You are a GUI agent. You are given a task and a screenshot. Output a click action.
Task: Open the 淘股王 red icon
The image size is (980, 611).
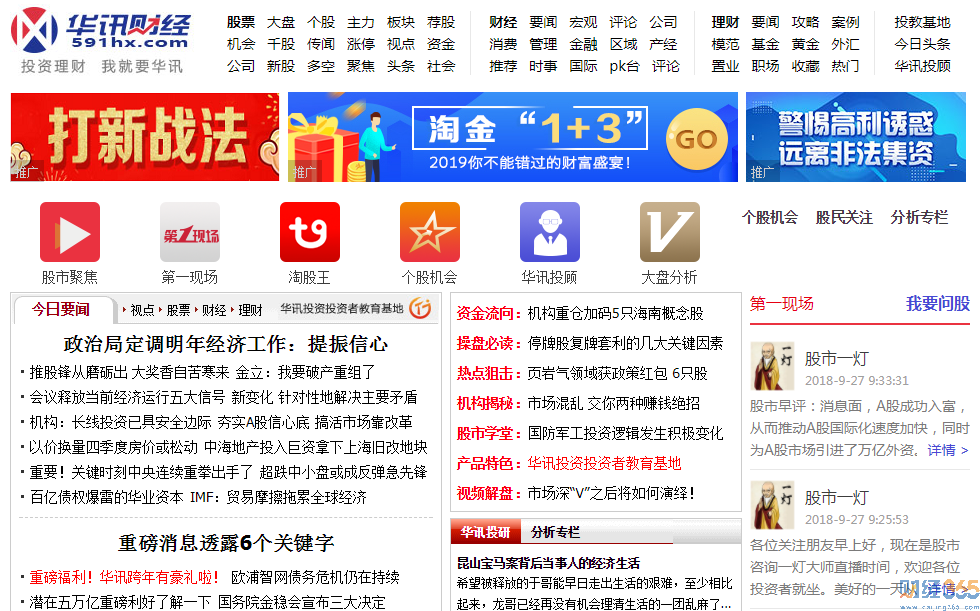(x=310, y=232)
